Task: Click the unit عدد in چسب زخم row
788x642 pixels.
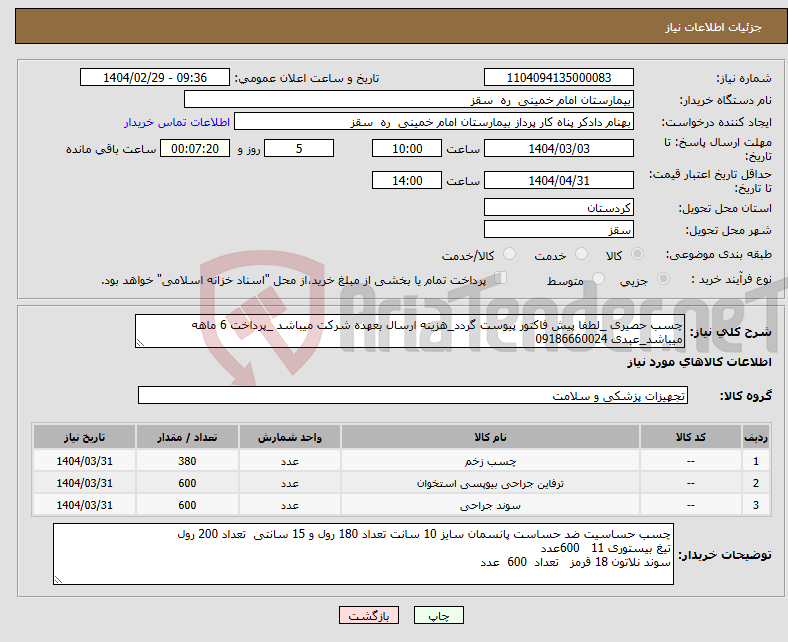Action: tap(290, 461)
